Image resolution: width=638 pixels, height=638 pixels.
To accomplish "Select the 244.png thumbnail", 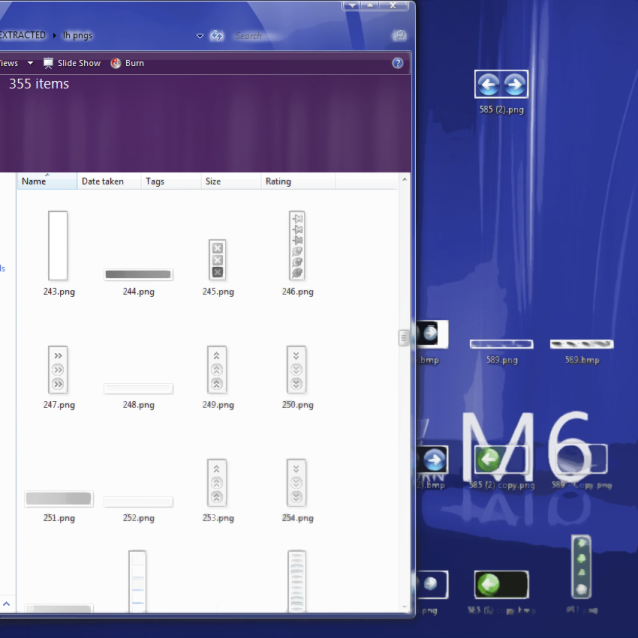I will click(138, 275).
